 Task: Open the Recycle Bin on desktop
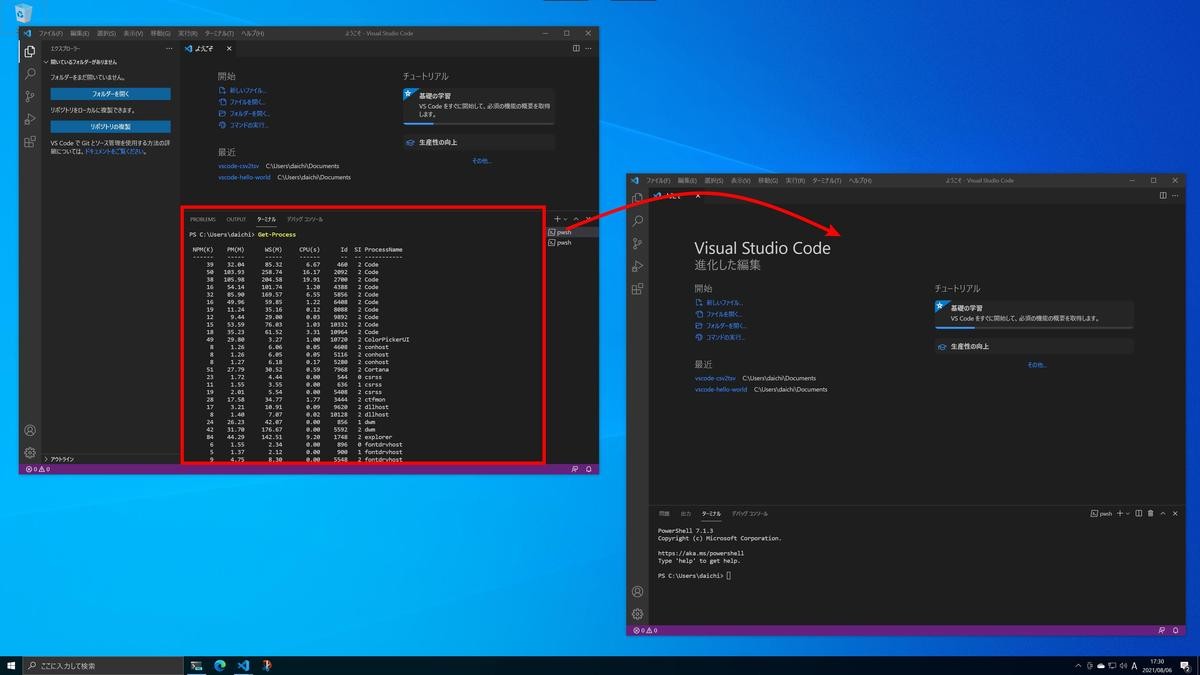tap(24, 13)
